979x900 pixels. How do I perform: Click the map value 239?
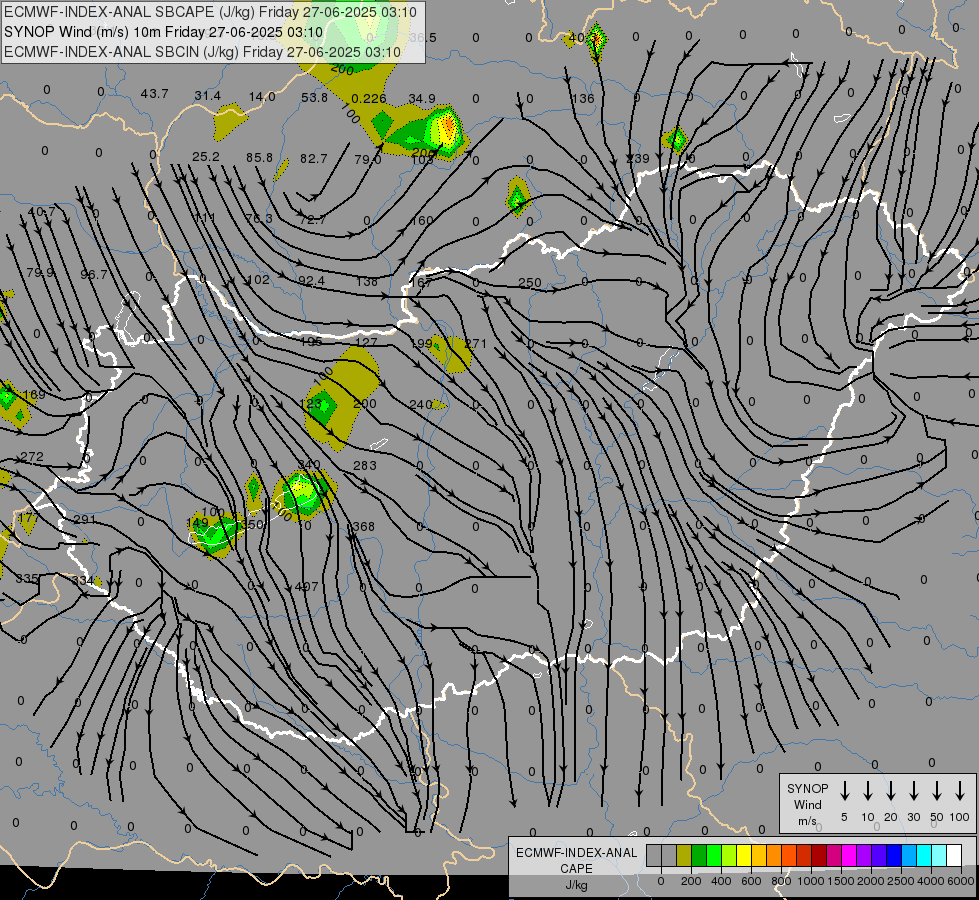(637, 159)
